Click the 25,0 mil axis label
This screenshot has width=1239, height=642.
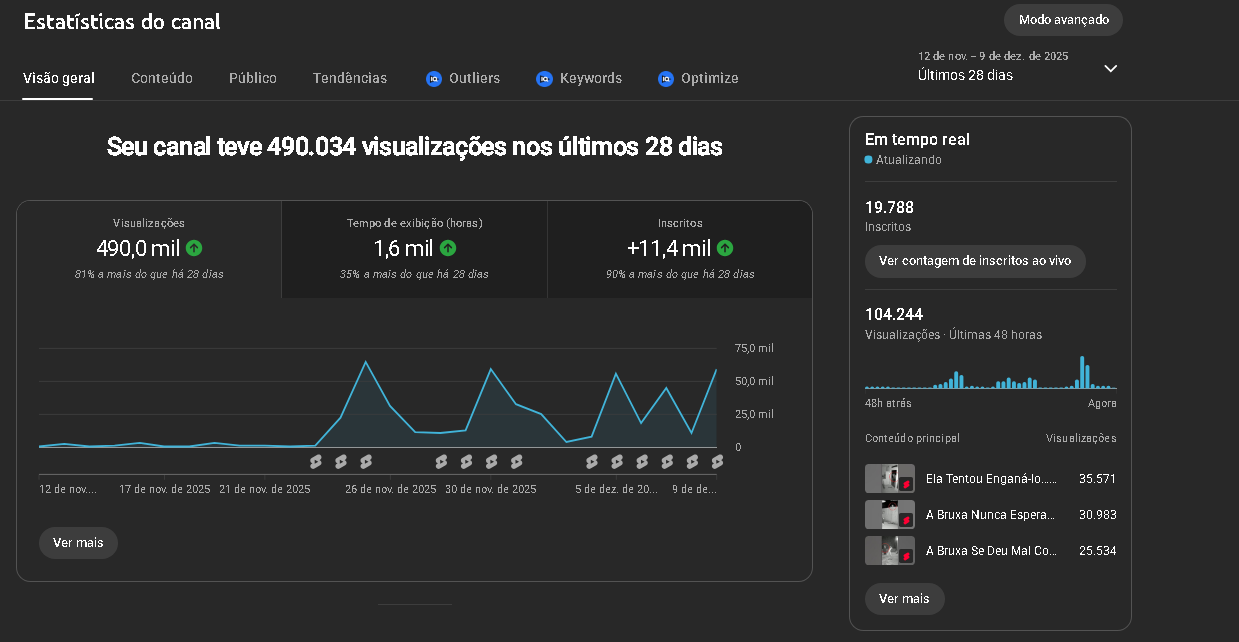[x=754, y=414]
